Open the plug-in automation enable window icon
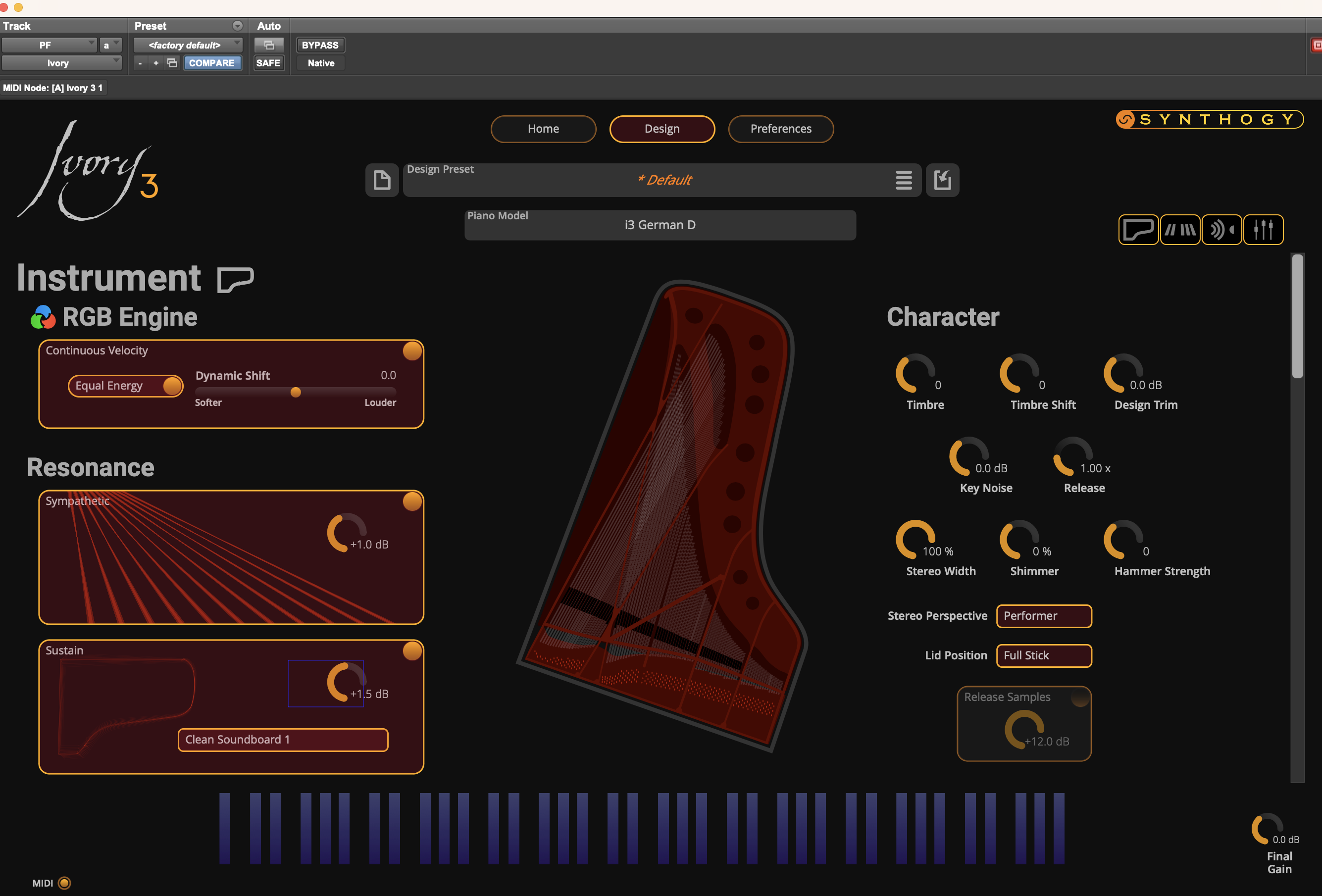This screenshot has width=1322, height=896. click(269, 45)
